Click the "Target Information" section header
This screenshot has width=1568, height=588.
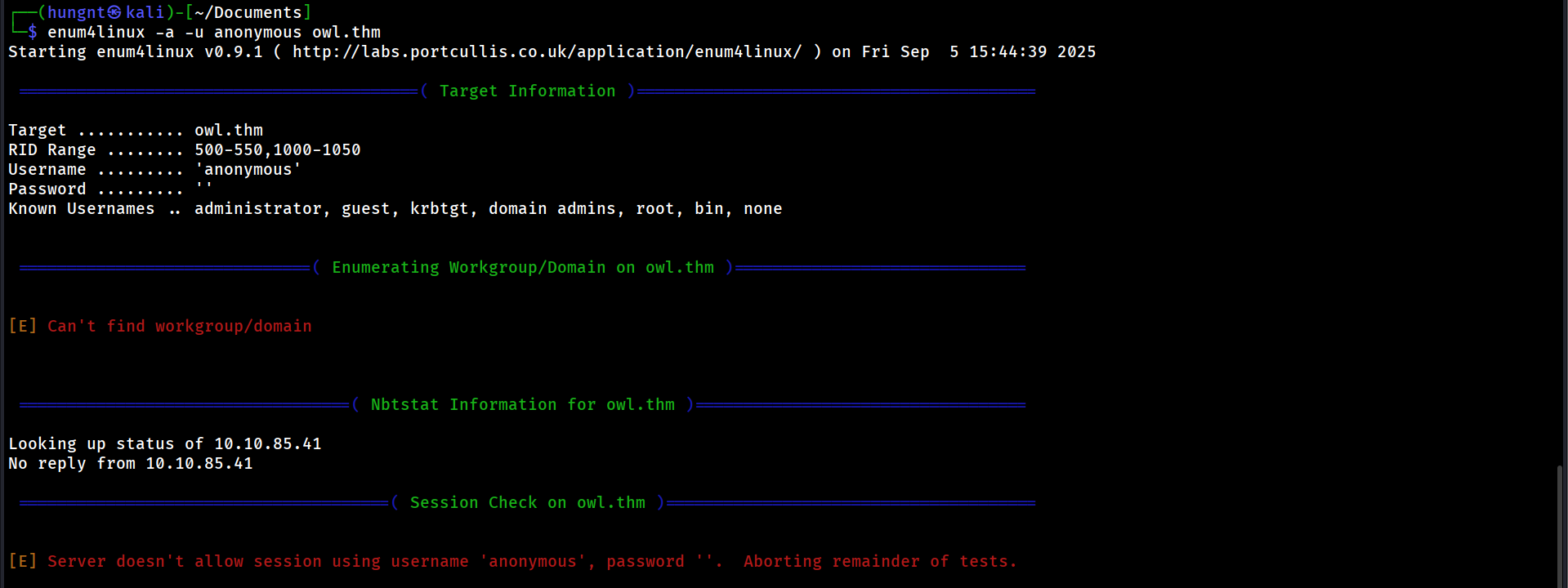coord(527,91)
